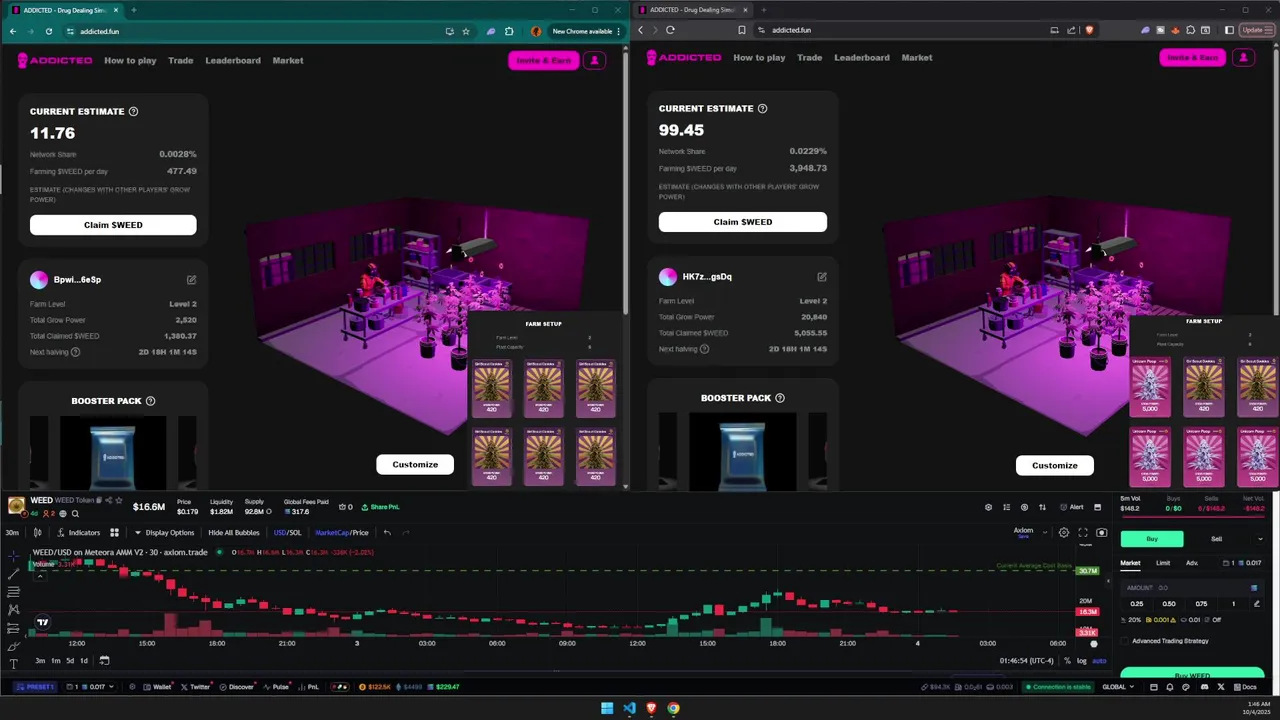Show Next halving info icon in left window
Viewport: 1280px width, 720px height.
tap(76, 352)
